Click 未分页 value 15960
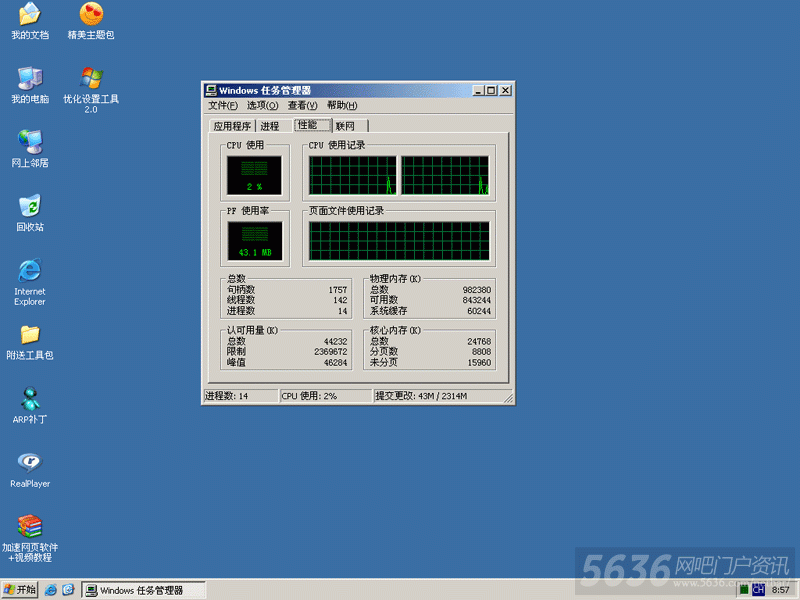The image size is (800, 600). (x=479, y=363)
